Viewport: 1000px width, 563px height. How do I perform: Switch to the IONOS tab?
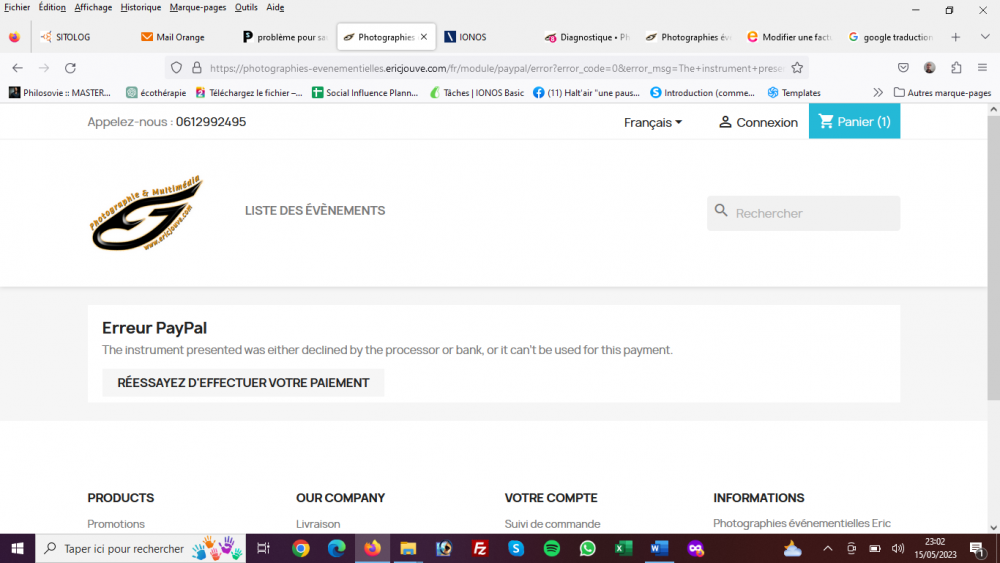(x=473, y=37)
